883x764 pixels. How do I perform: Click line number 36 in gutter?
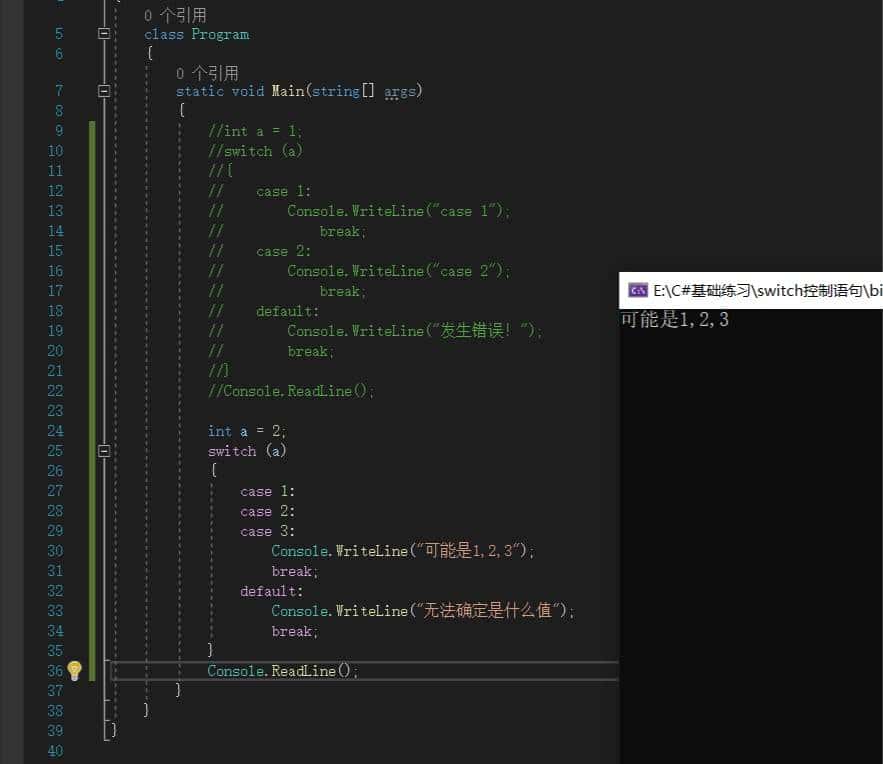55,671
